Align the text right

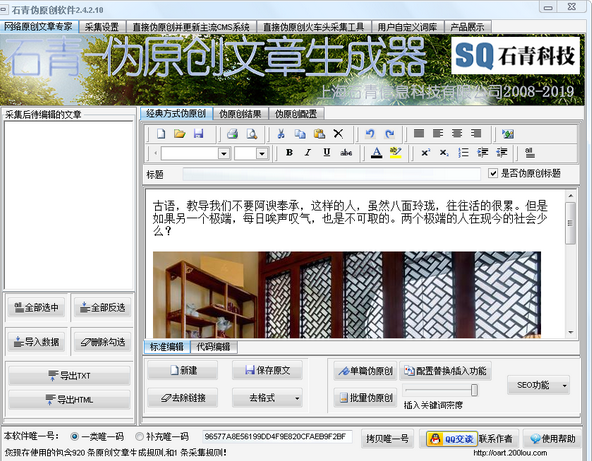[x=476, y=133]
